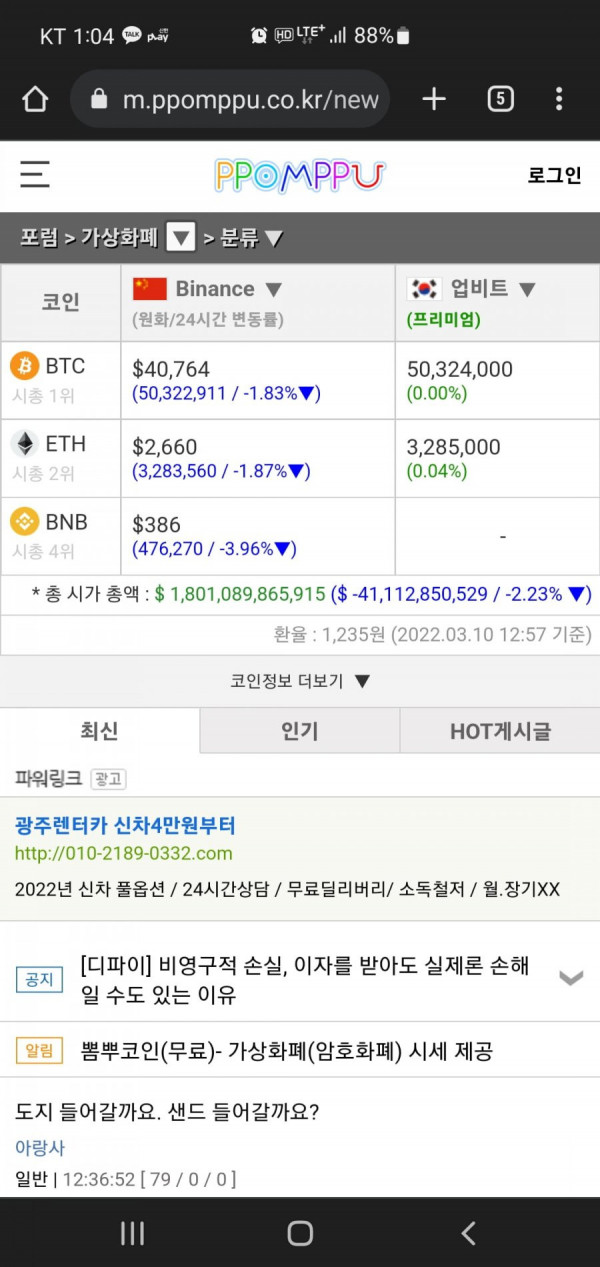This screenshot has width=600, height=1267.
Task: Open a new browser tab with plus icon
Action: pos(434,99)
